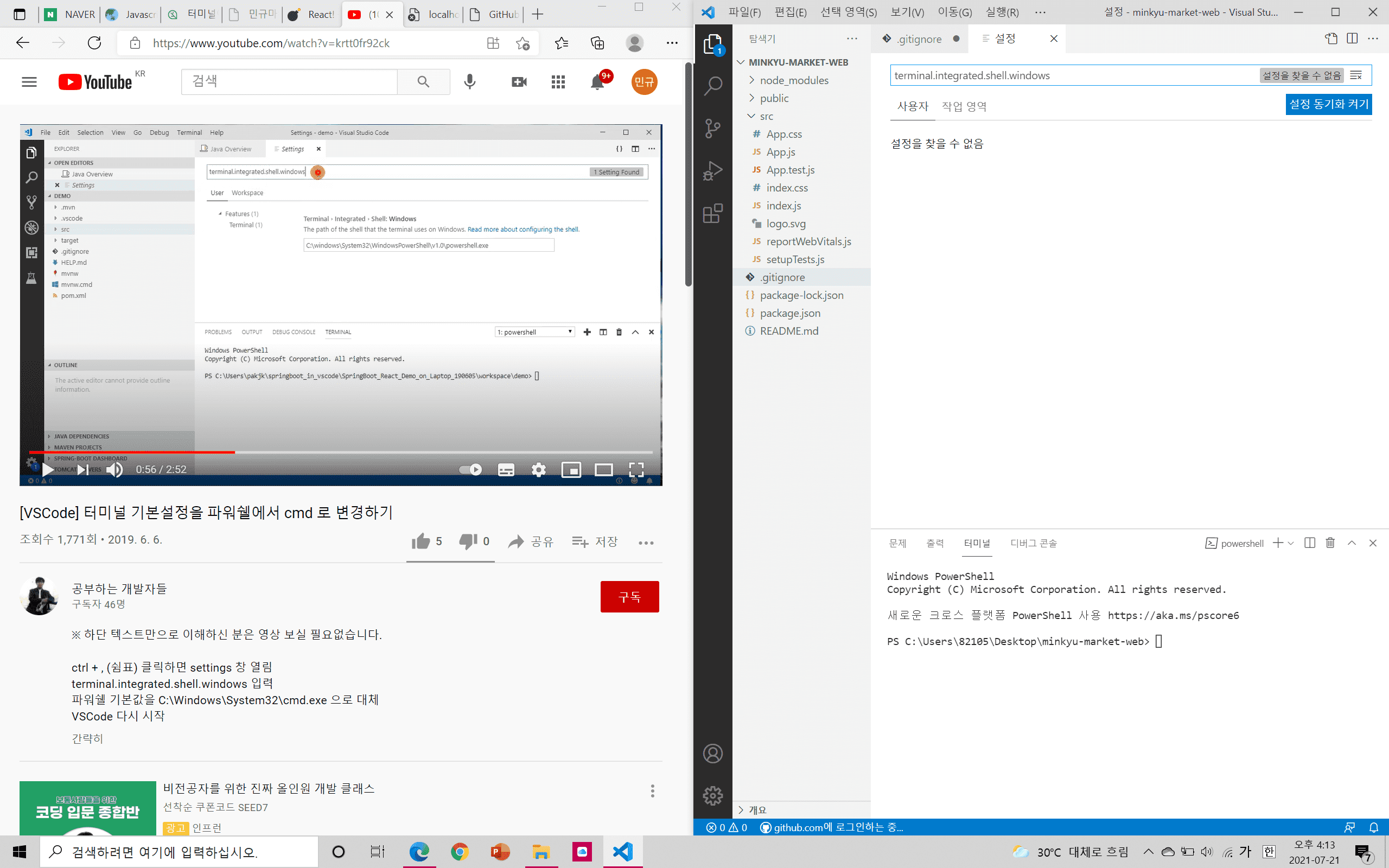This screenshot has width=1389, height=868.
Task: Click the Manage gear icon in VS Code
Action: [712, 796]
